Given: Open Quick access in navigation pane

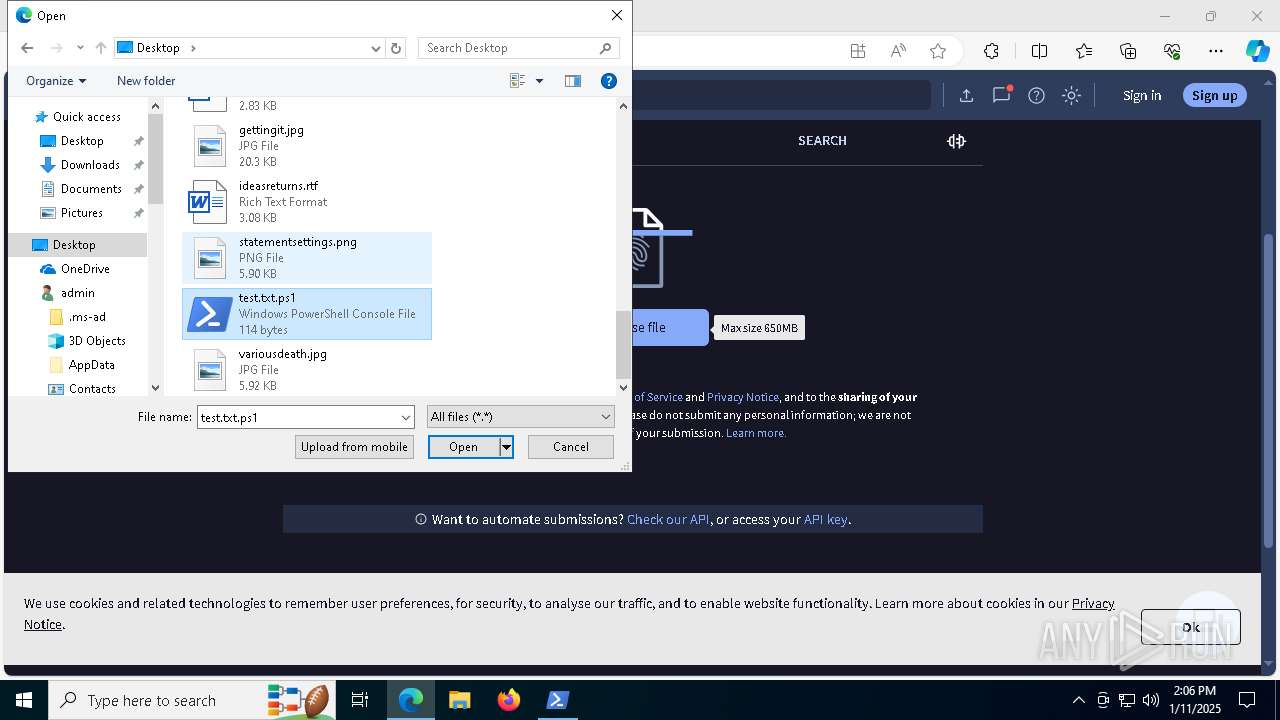Looking at the screenshot, I should click(86, 117).
